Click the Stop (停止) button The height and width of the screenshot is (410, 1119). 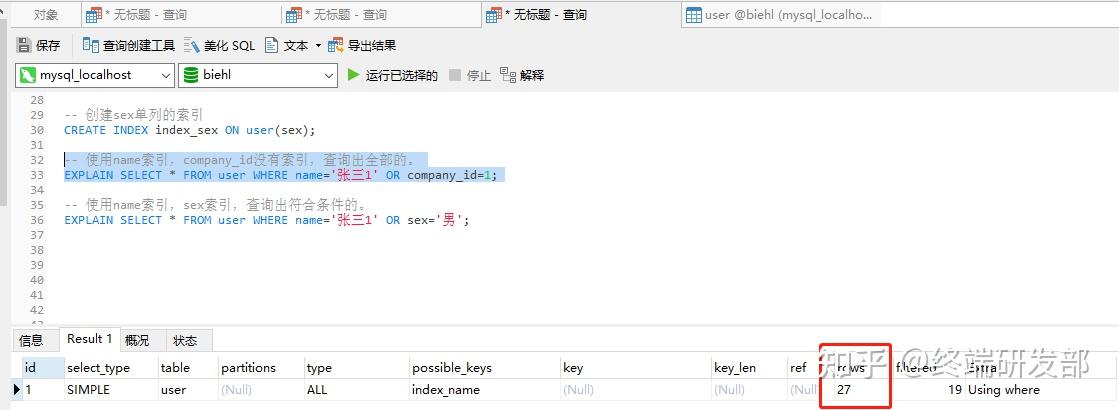coord(470,75)
